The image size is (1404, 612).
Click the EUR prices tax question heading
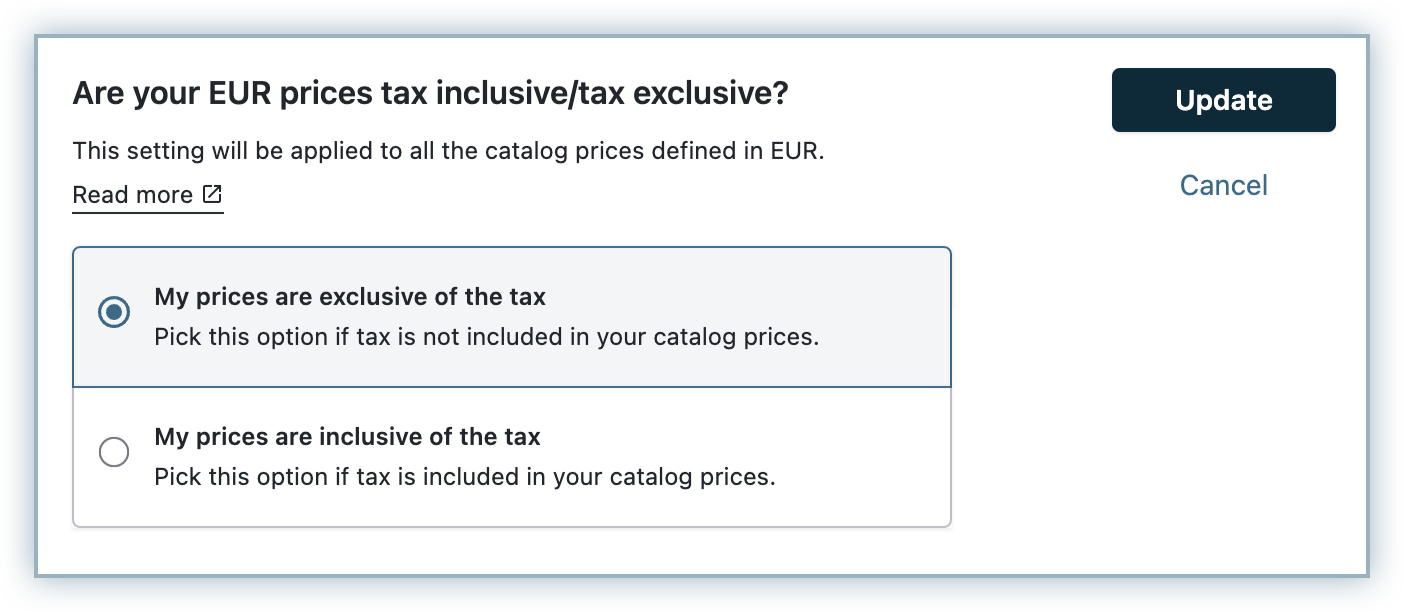pyautogui.click(x=430, y=95)
